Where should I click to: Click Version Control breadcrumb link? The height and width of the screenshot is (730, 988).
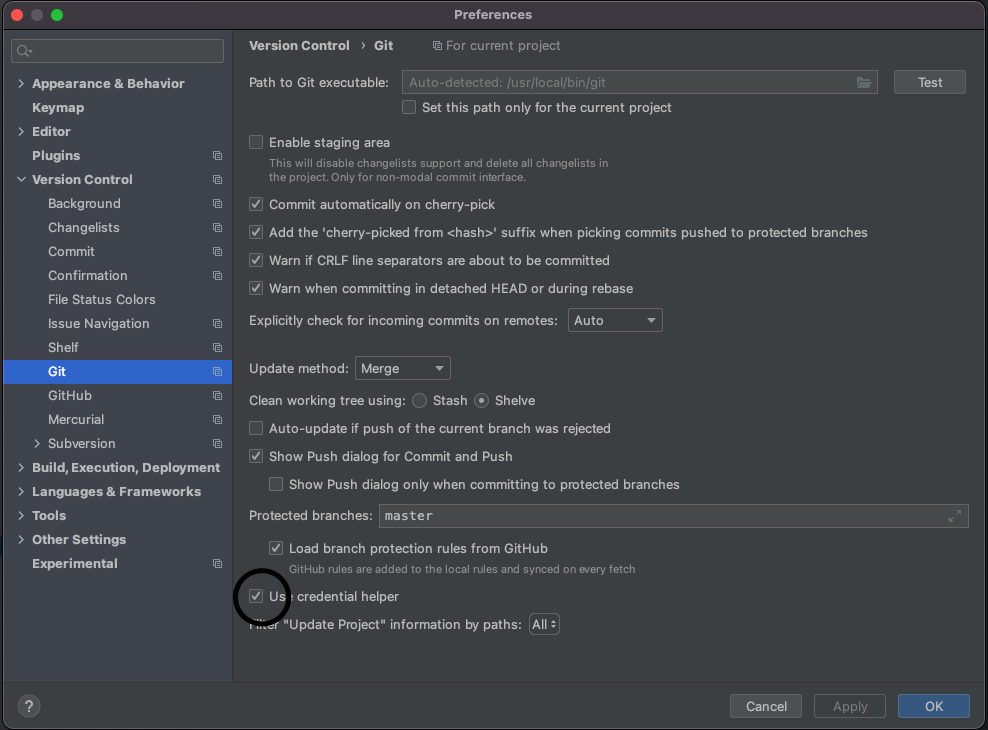point(299,45)
